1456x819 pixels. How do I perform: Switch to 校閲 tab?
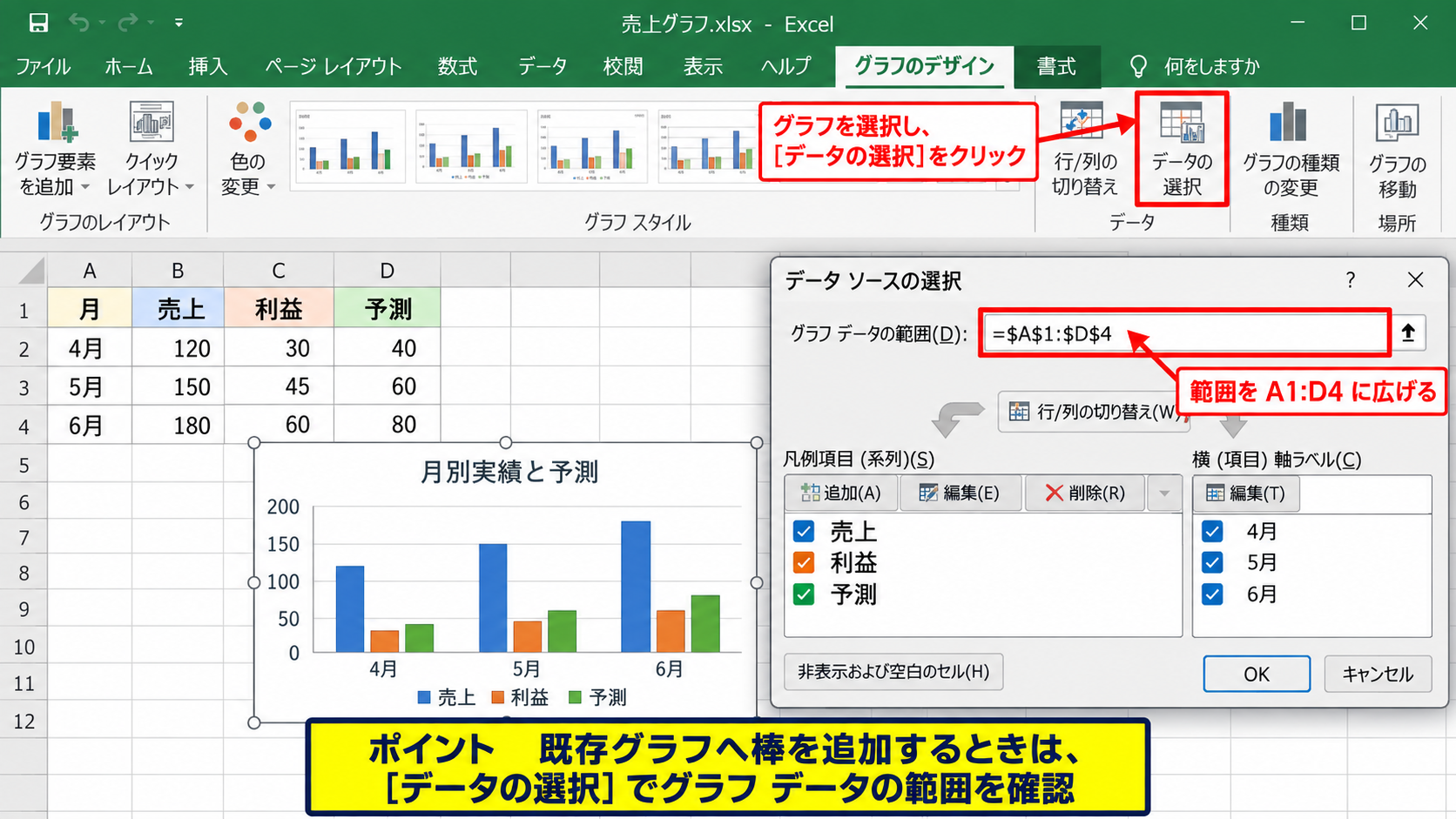click(623, 66)
